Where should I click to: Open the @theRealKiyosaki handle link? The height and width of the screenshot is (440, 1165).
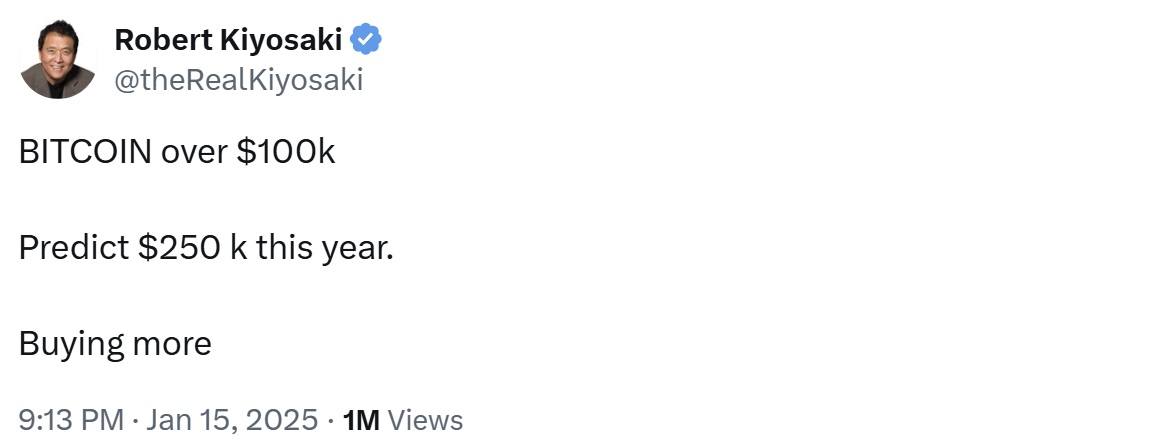(x=238, y=80)
